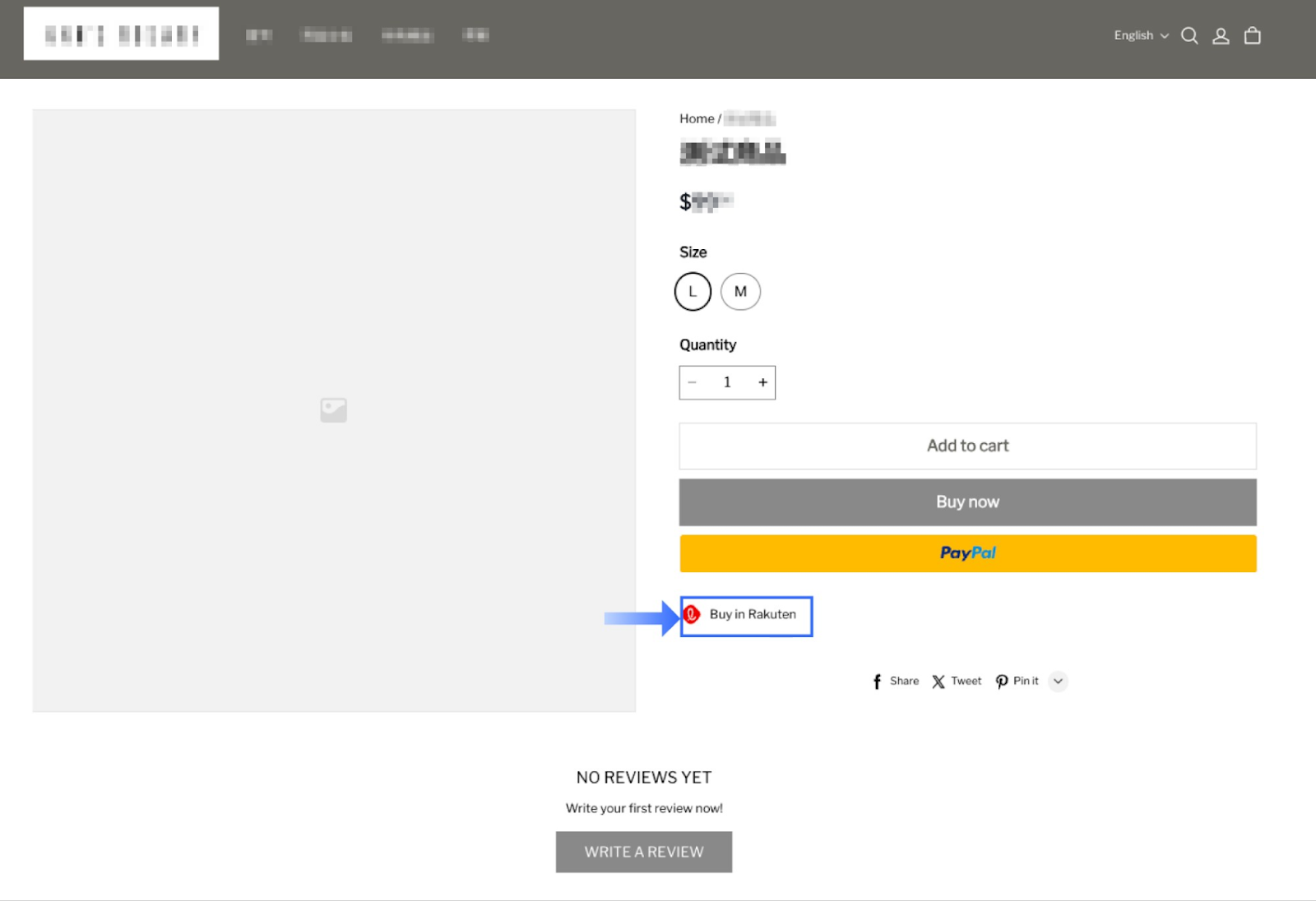Expand more sharing options
Screen dimensions: 1316x901
[x=1058, y=681]
